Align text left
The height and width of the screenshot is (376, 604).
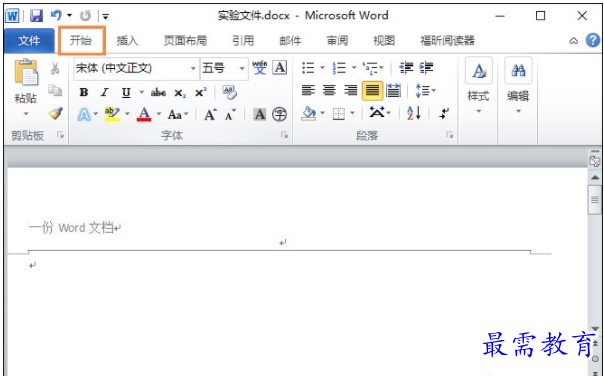tap(308, 91)
